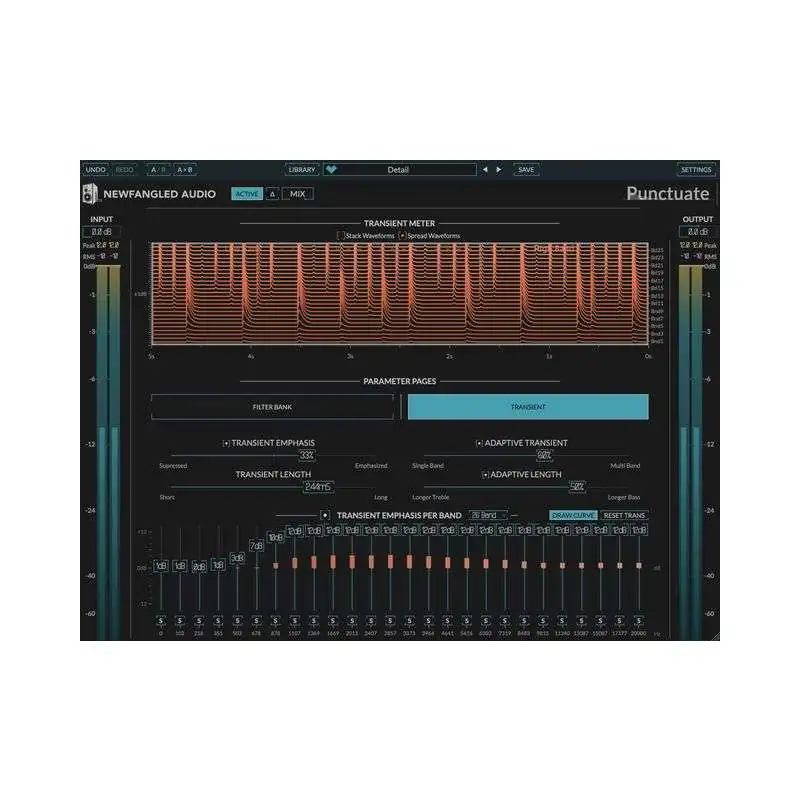Toggle Transient Emphasis Per Band enable box
Viewport: 800px width, 800px height.
pos(325,515)
